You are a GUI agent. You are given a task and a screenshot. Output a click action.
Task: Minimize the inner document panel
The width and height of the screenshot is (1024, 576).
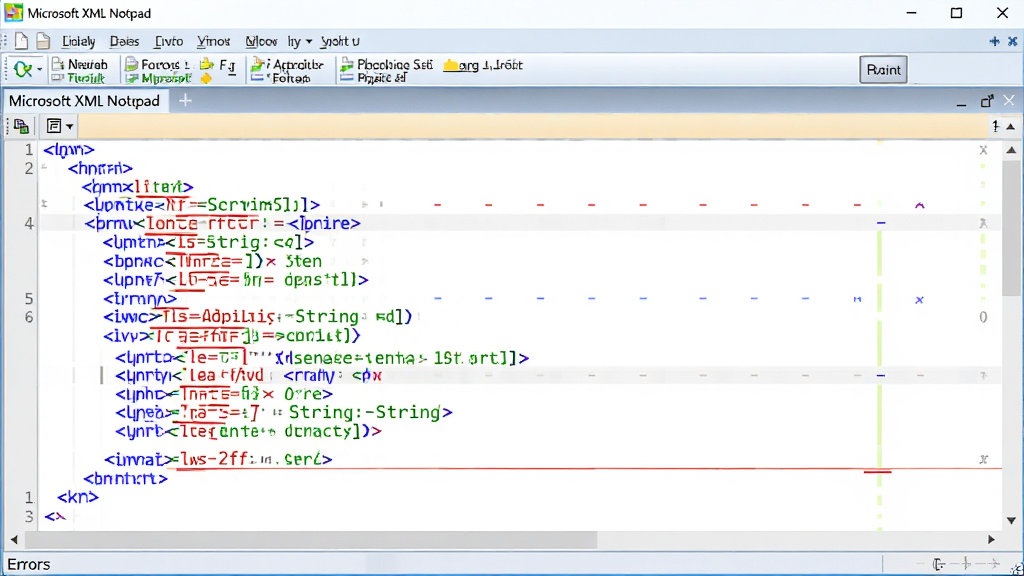pyautogui.click(x=961, y=103)
